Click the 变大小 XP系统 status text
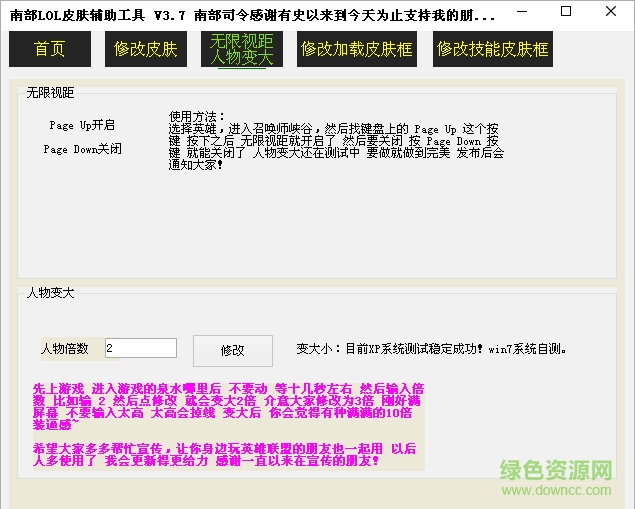The image size is (635, 509). [432, 349]
